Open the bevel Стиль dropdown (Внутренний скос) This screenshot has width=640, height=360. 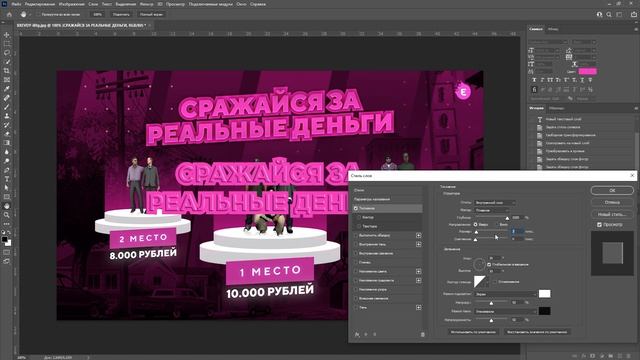(x=495, y=202)
